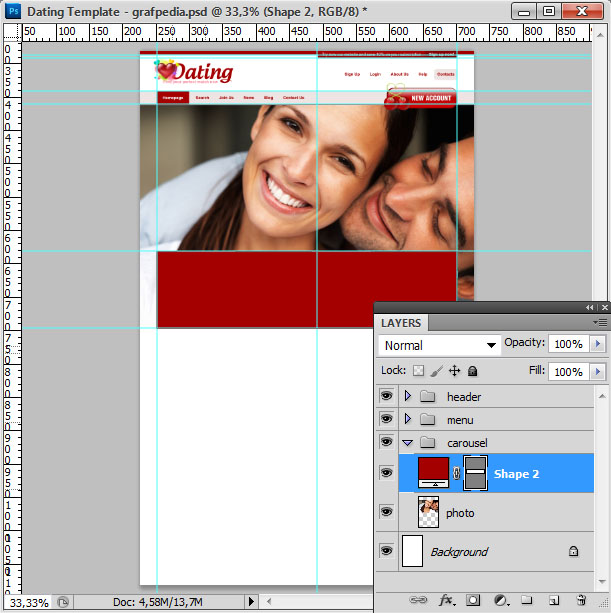Lock image pixels with the brush icon
The width and height of the screenshot is (611, 613).
[437, 371]
